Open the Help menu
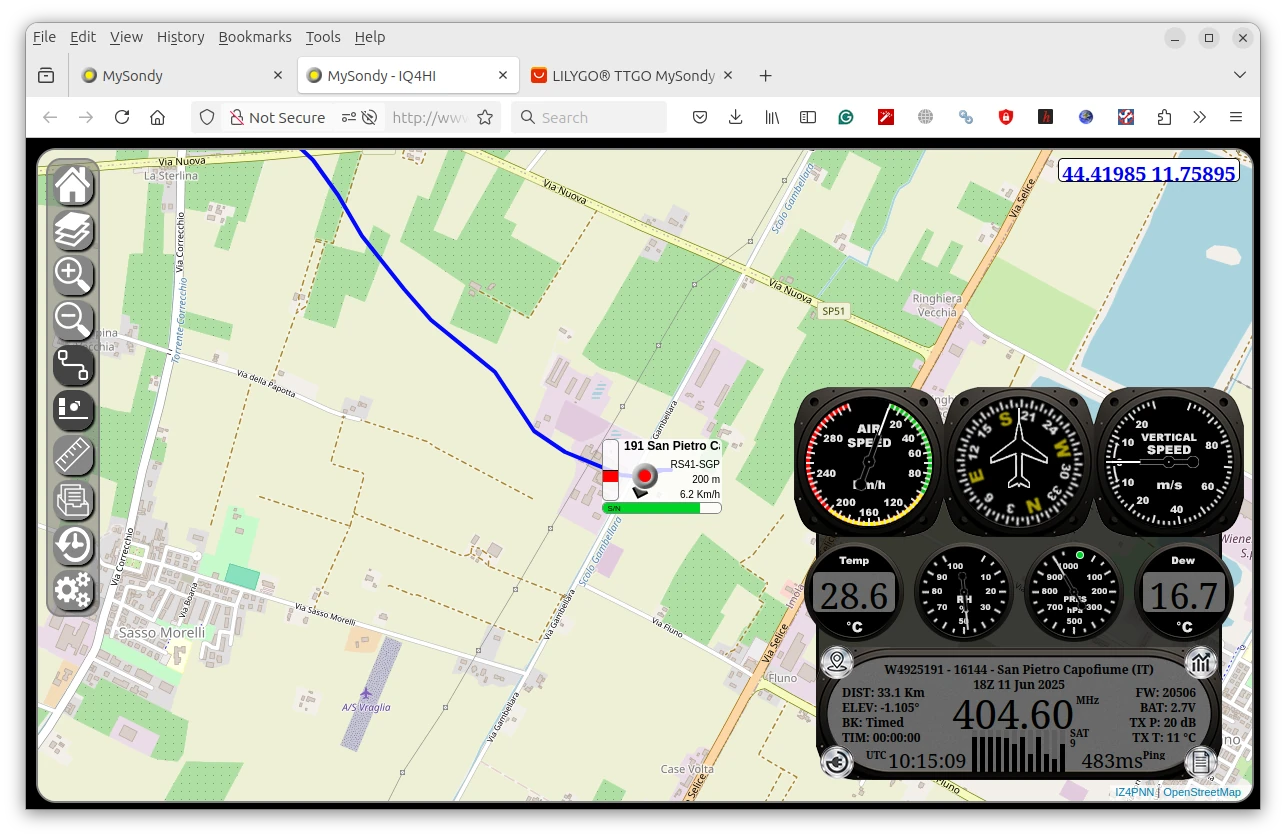This screenshot has width=1286, height=838. tap(369, 37)
